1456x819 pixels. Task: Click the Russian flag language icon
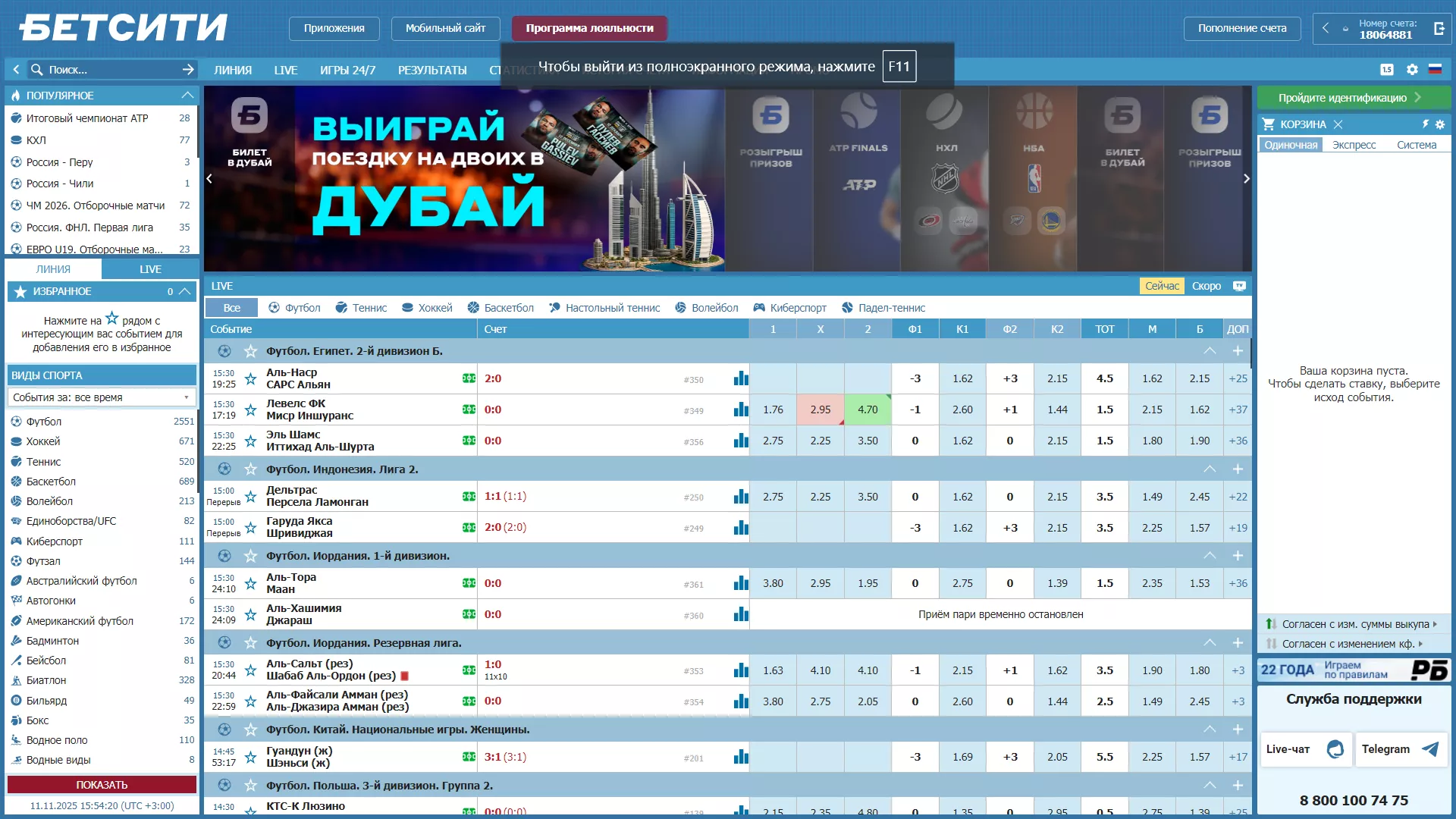click(x=1436, y=69)
